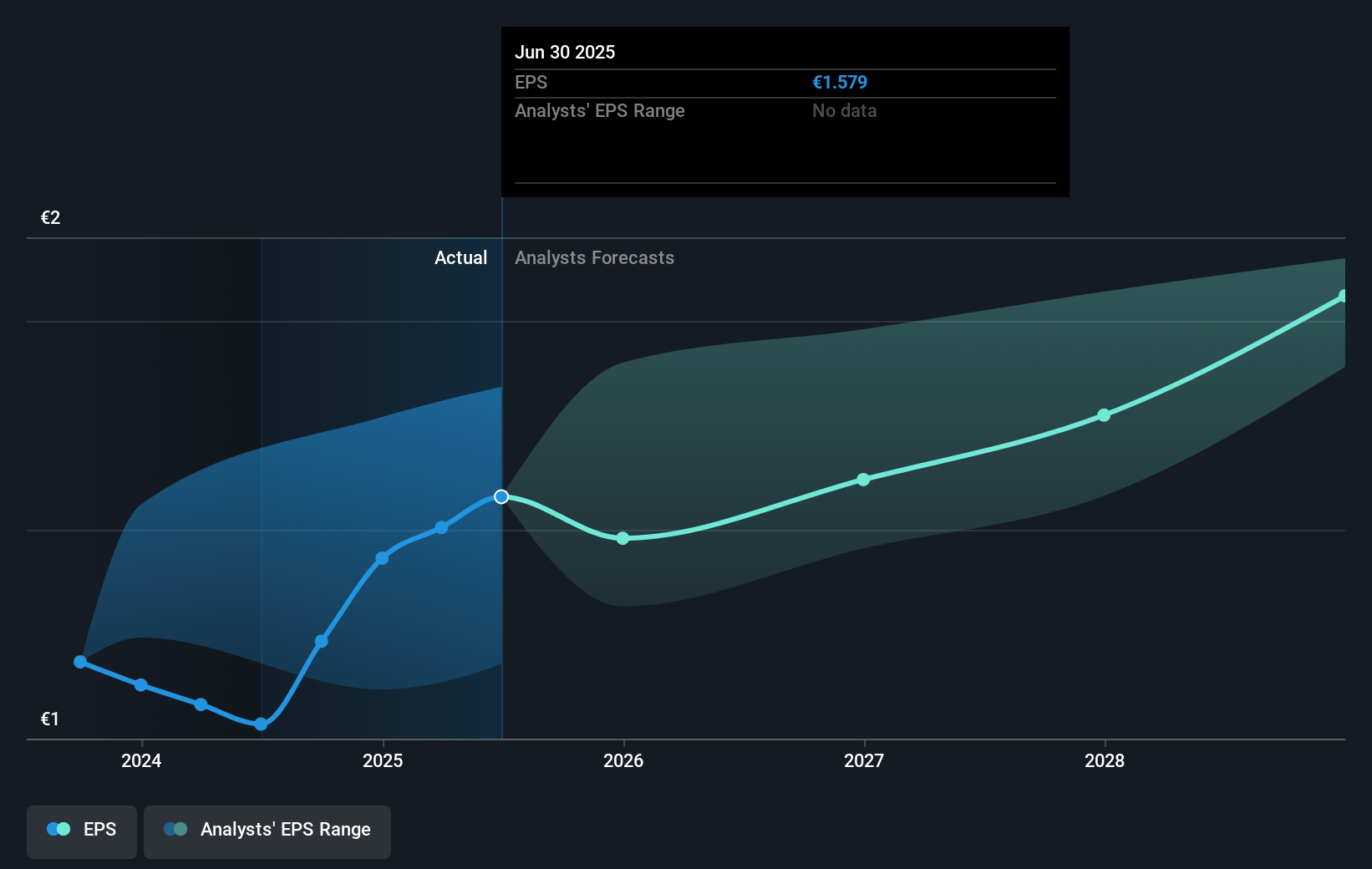This screenshot has width=1372, height=869.
Task: Click the Jun 30 2025 tooltip date
Action: (565, 53)
